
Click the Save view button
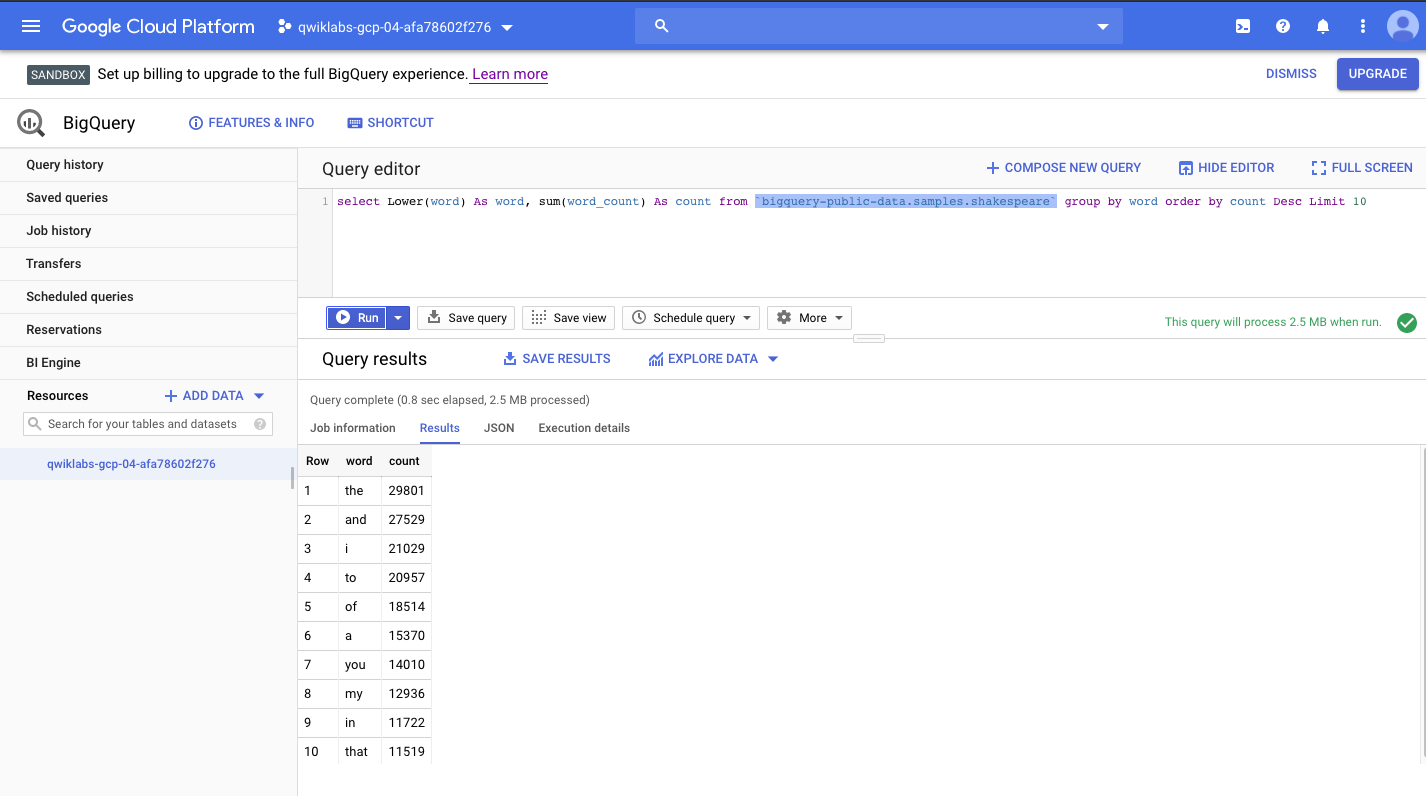[x=568, y=318]
